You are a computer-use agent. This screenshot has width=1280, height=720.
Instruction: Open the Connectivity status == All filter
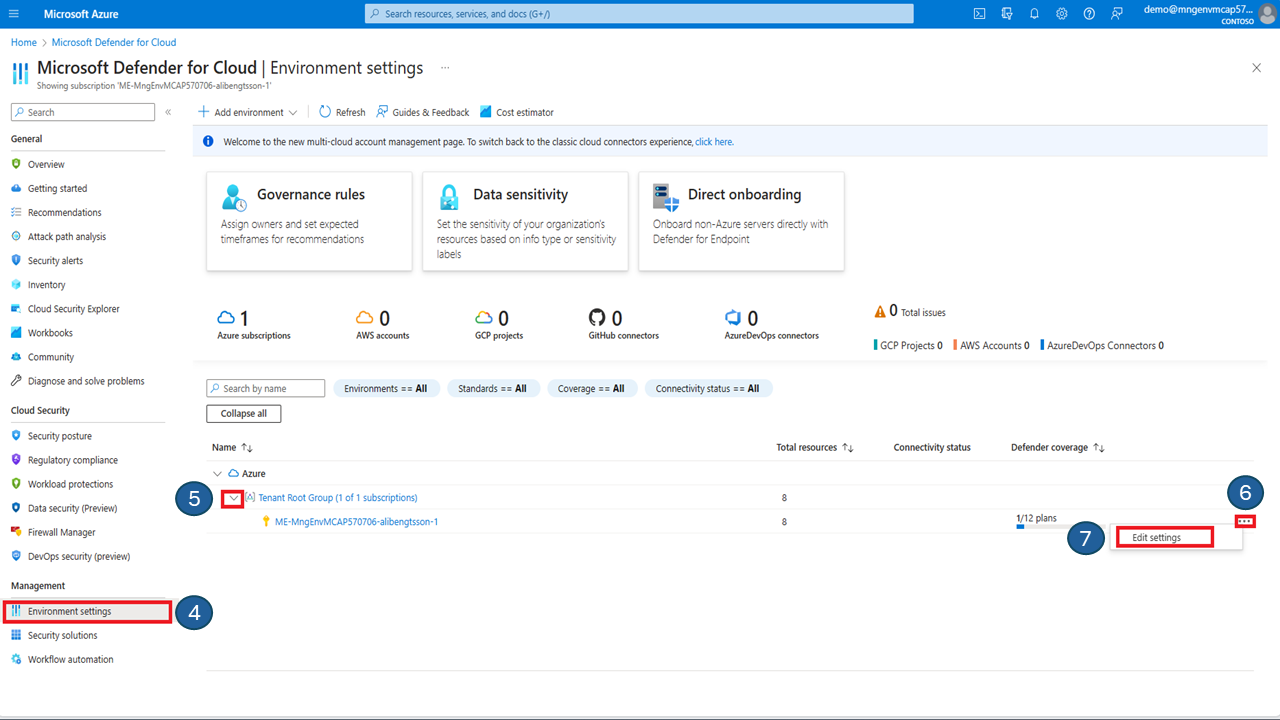click(708, 388)
